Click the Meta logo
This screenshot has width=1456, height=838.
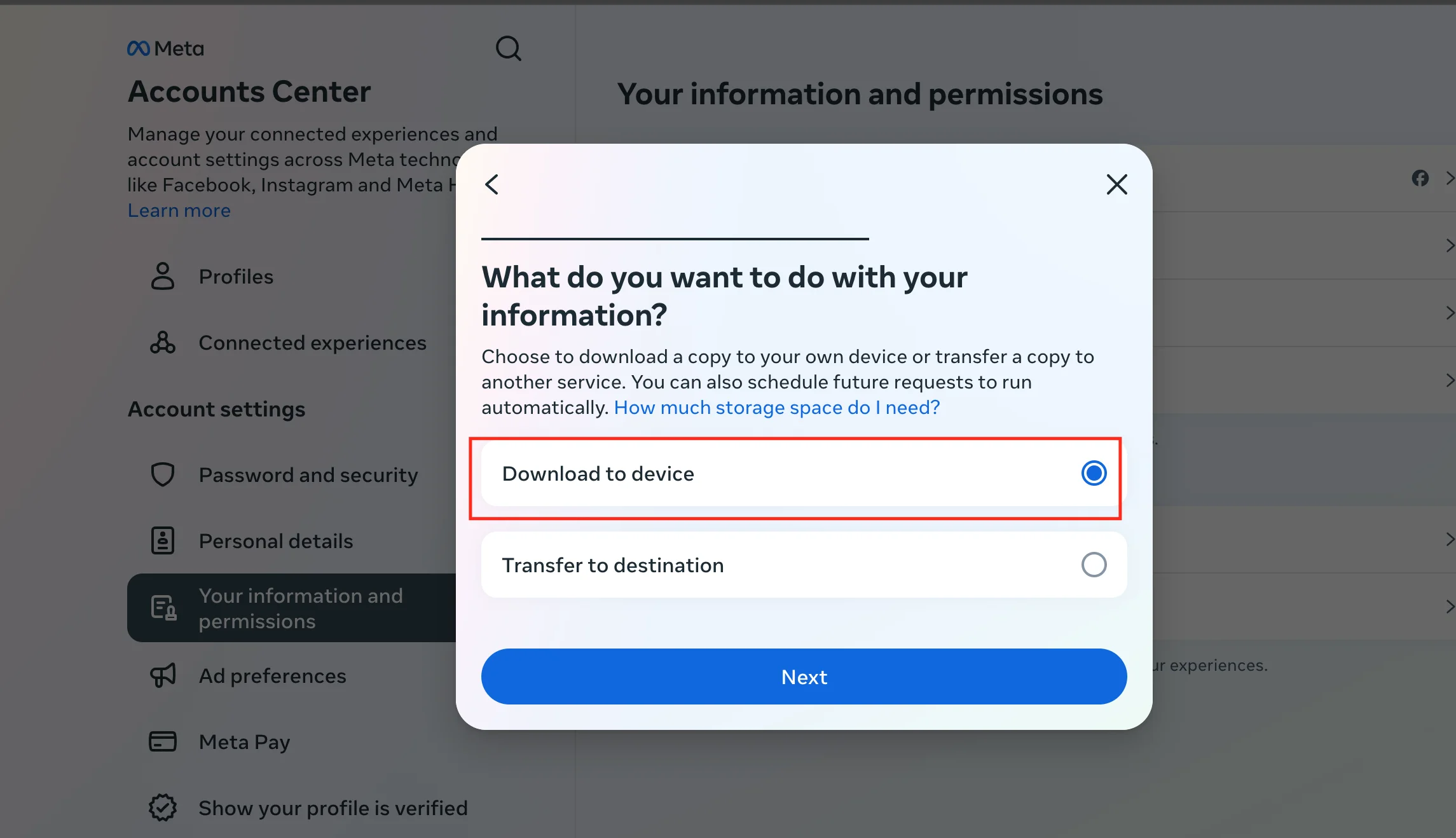point(165,48)
